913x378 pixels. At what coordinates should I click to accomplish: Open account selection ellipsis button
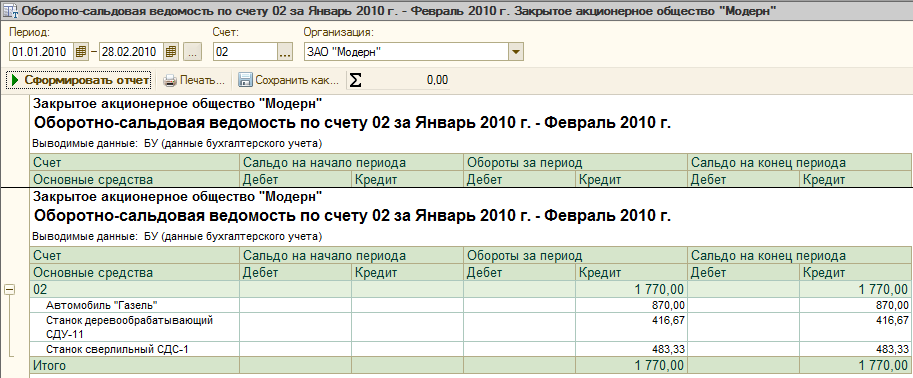(284, 52)
